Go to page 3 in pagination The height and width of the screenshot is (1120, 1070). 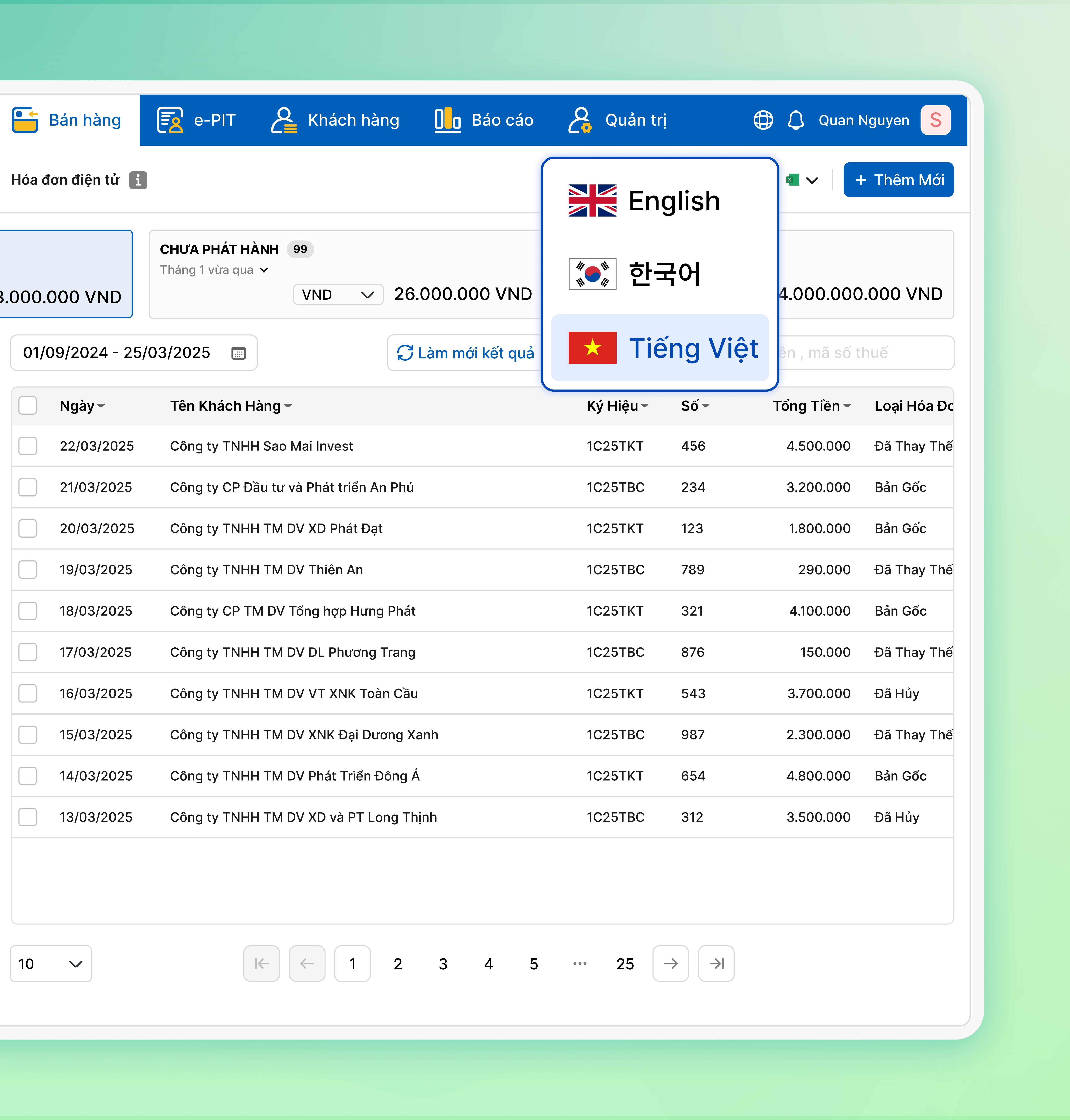pyautogui.click(x=443, y=964)
